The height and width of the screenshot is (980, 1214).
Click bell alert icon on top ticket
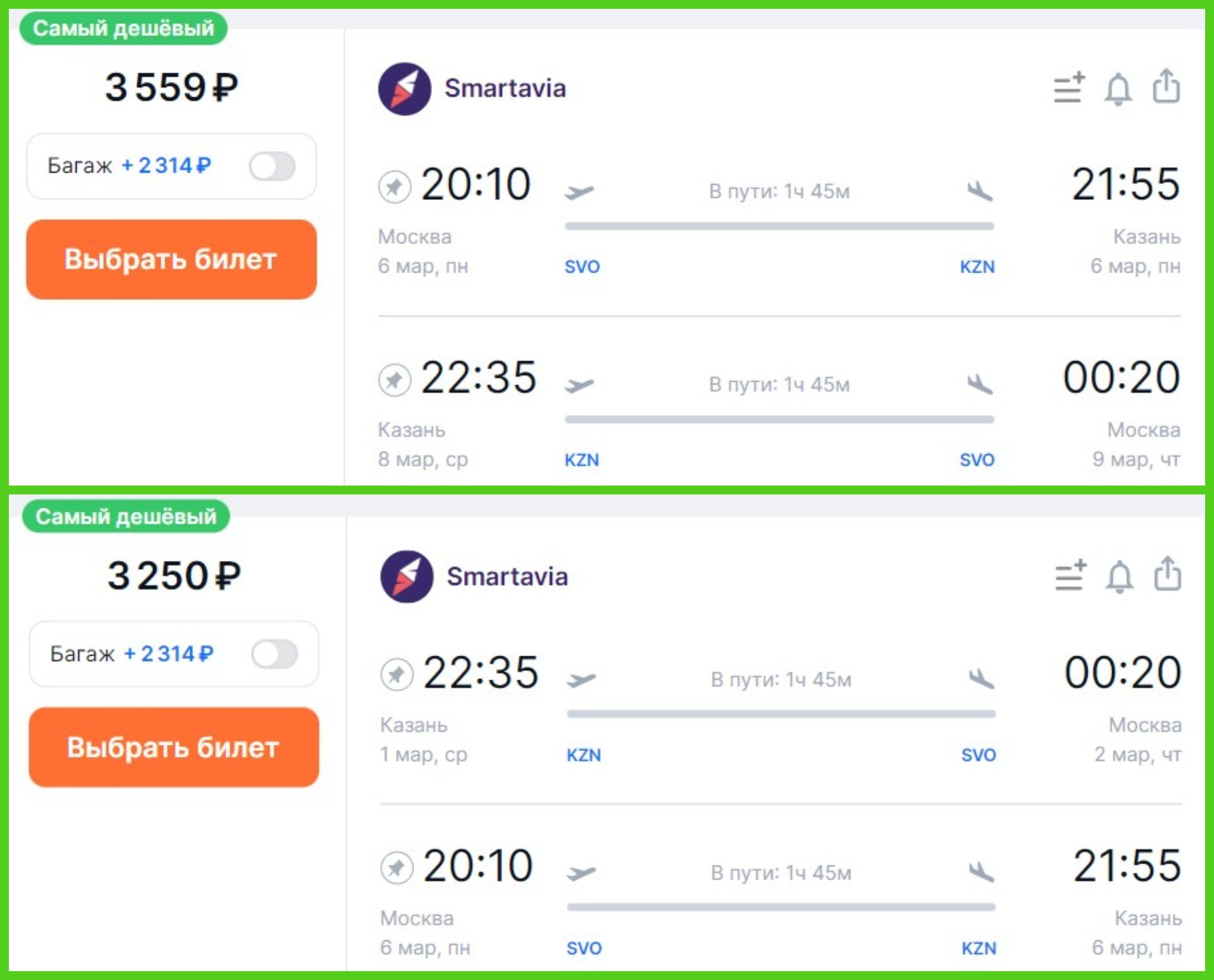point(1118,89)
